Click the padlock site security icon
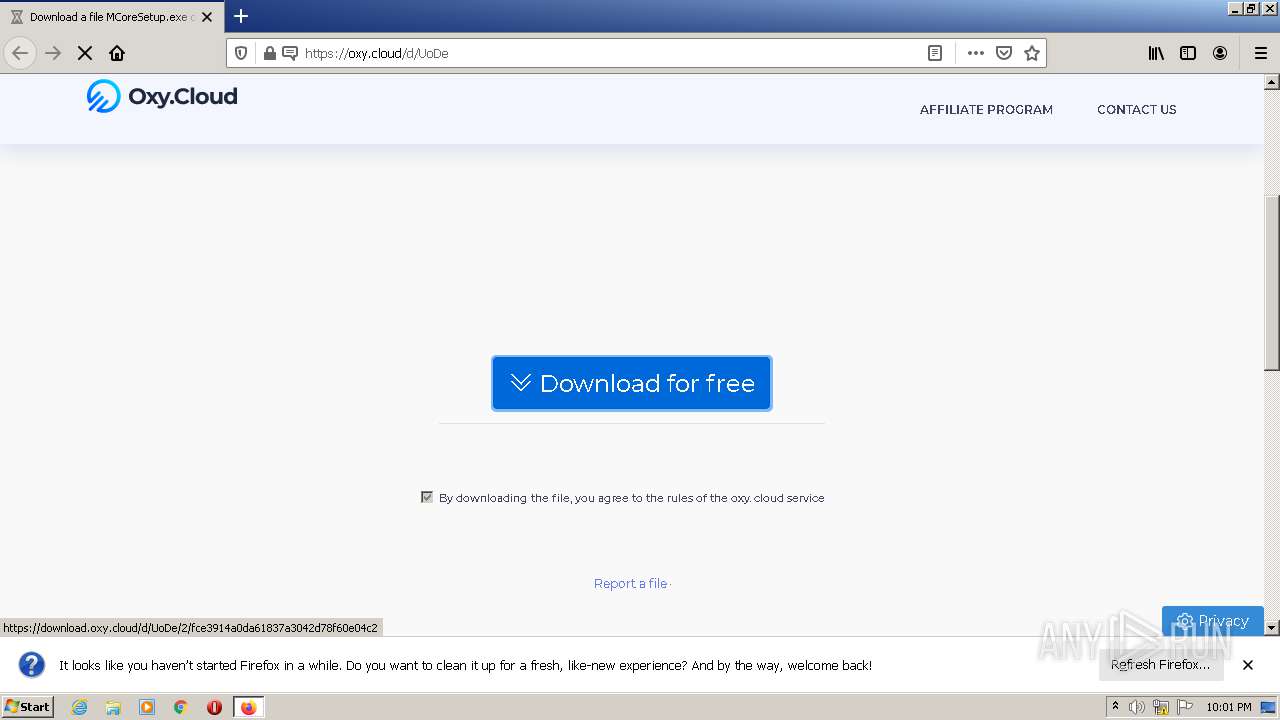The width and height of the screenshot is (1280, 720). (x=269, y=53)
